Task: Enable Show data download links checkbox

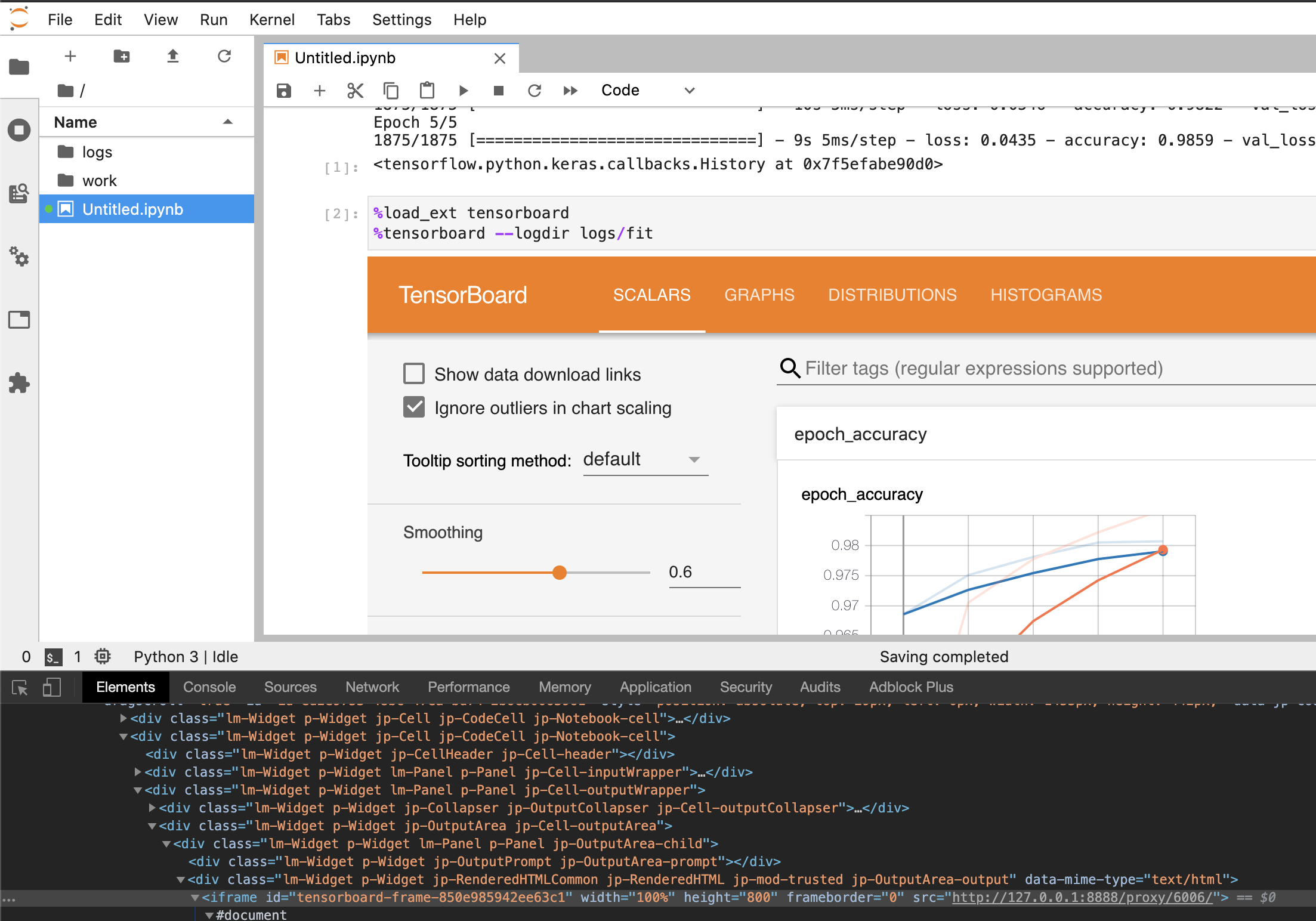Action: [414, 373]
